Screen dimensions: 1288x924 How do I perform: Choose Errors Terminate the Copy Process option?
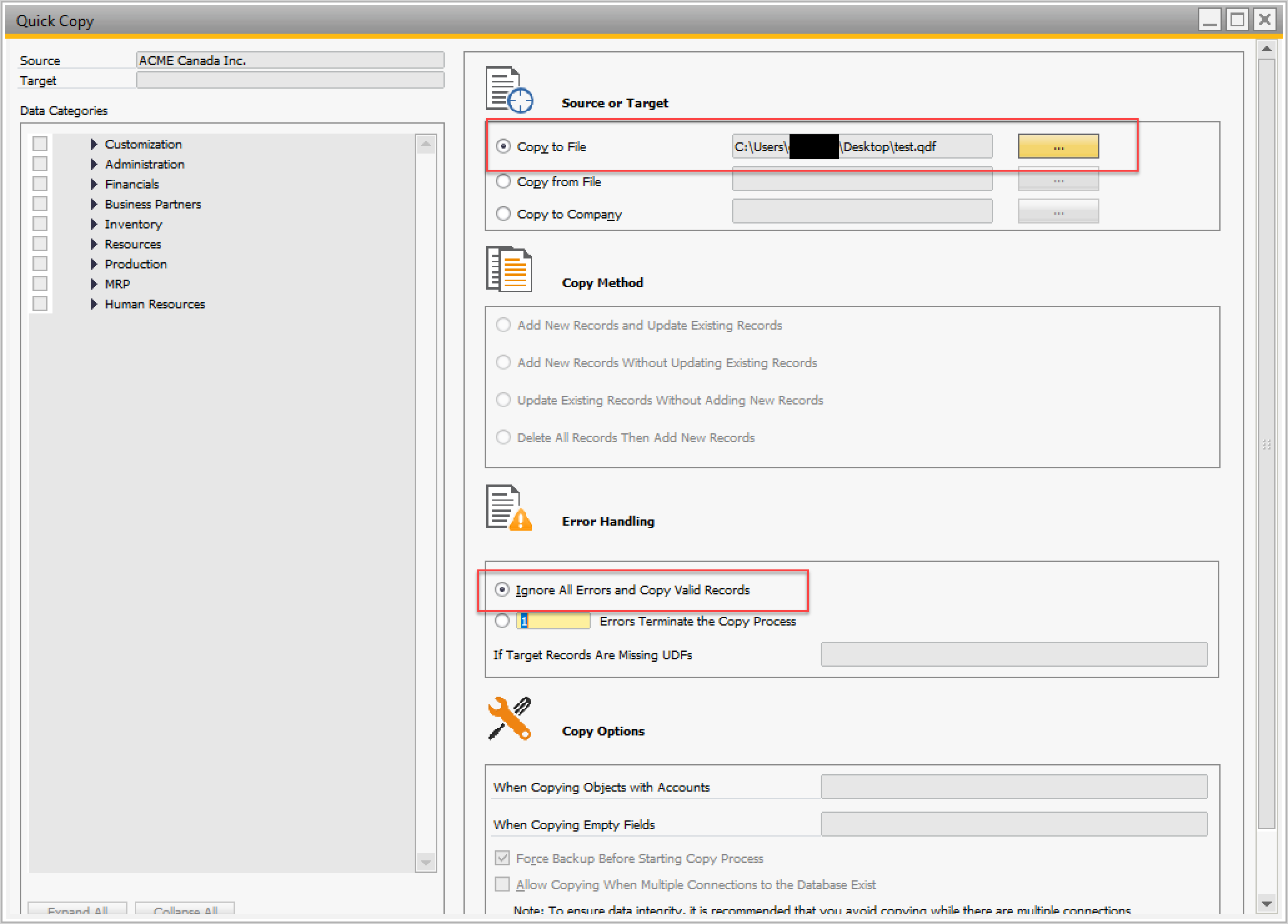click(x=502, y=621)
